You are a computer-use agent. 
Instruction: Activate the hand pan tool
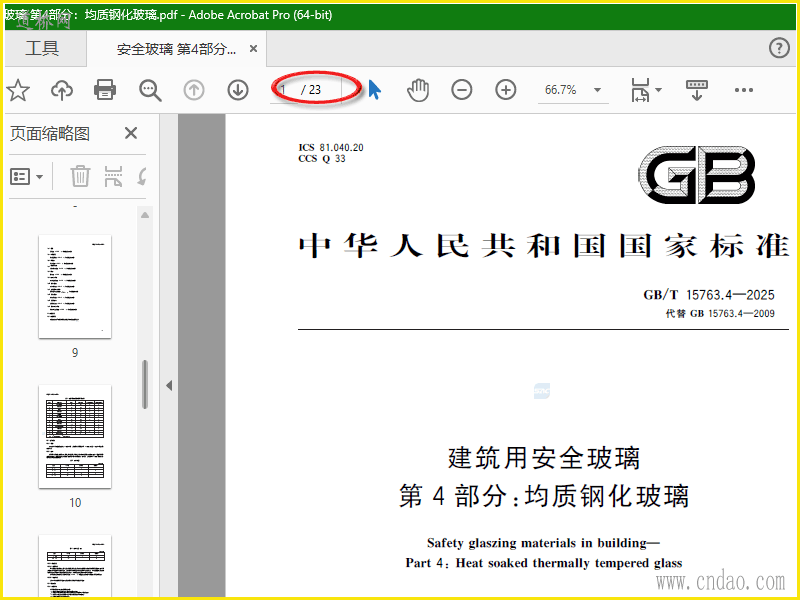click(x=418, y=90)
